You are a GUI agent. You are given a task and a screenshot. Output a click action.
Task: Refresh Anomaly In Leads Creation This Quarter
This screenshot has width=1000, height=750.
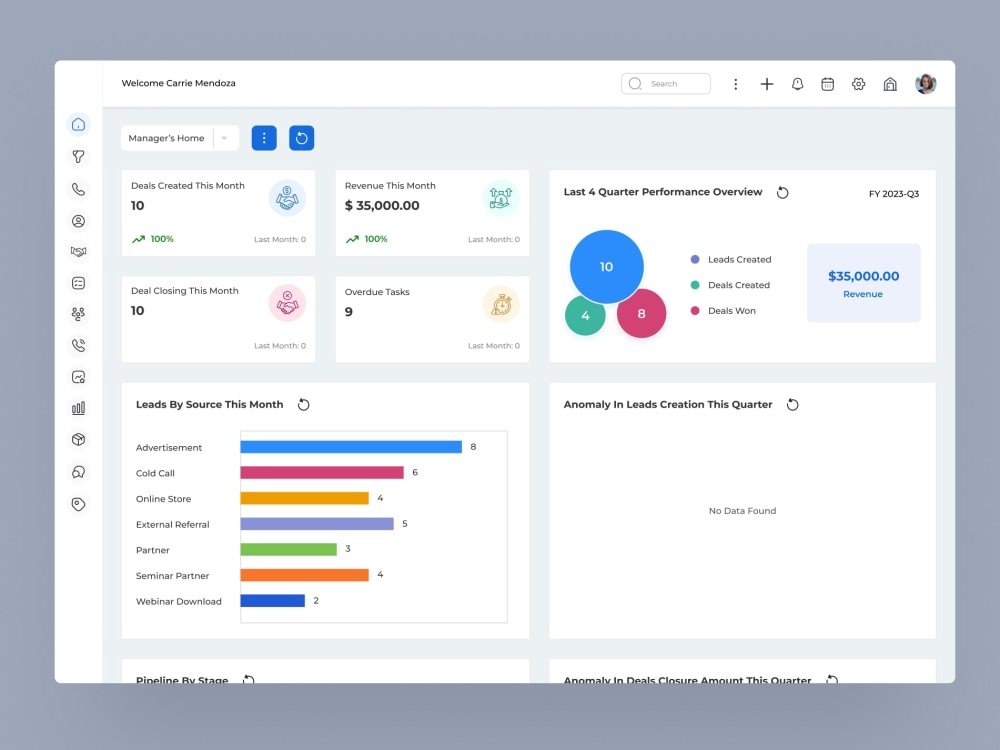tap(793, 405)
